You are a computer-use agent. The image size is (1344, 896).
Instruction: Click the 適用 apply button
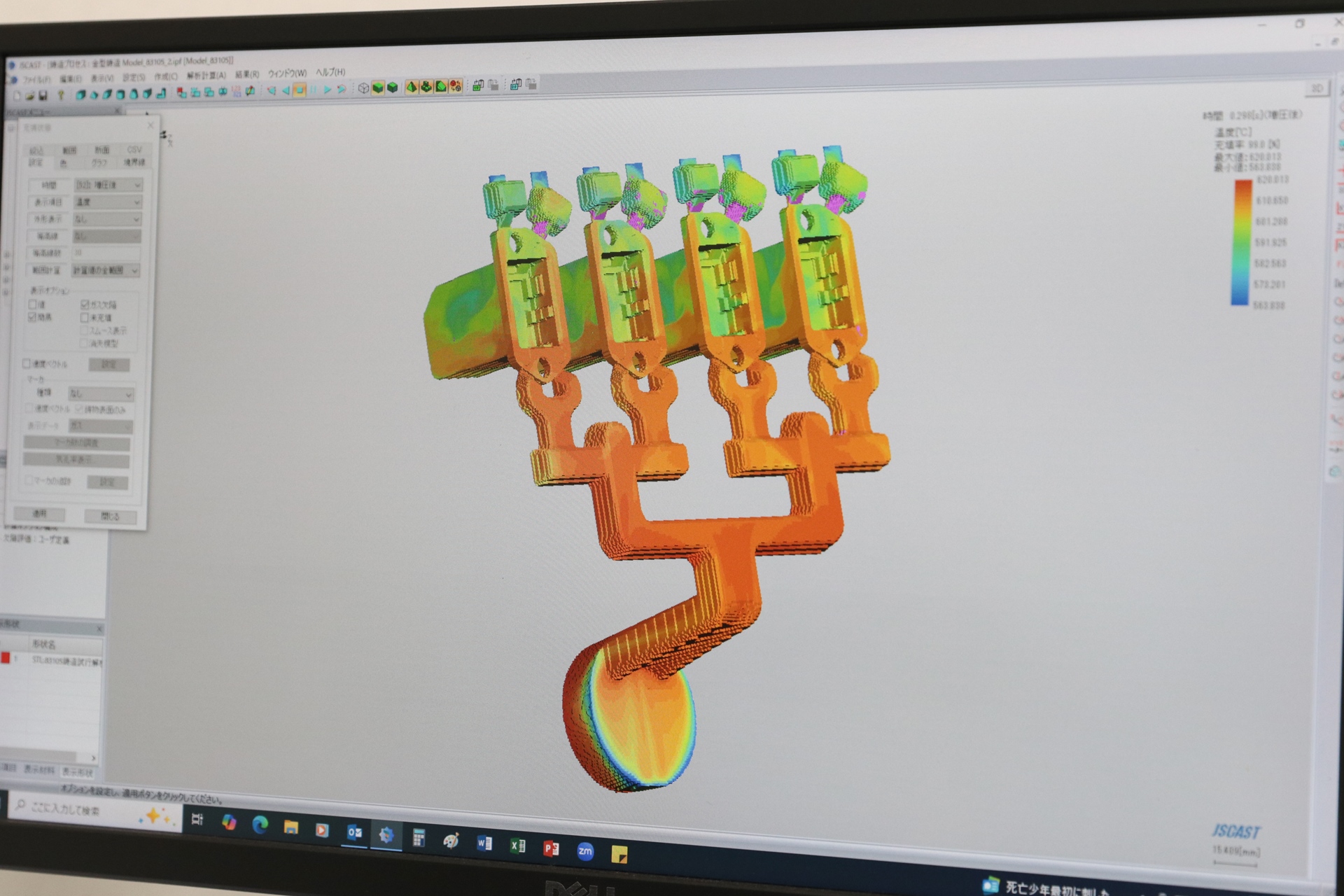pos(40,514)
